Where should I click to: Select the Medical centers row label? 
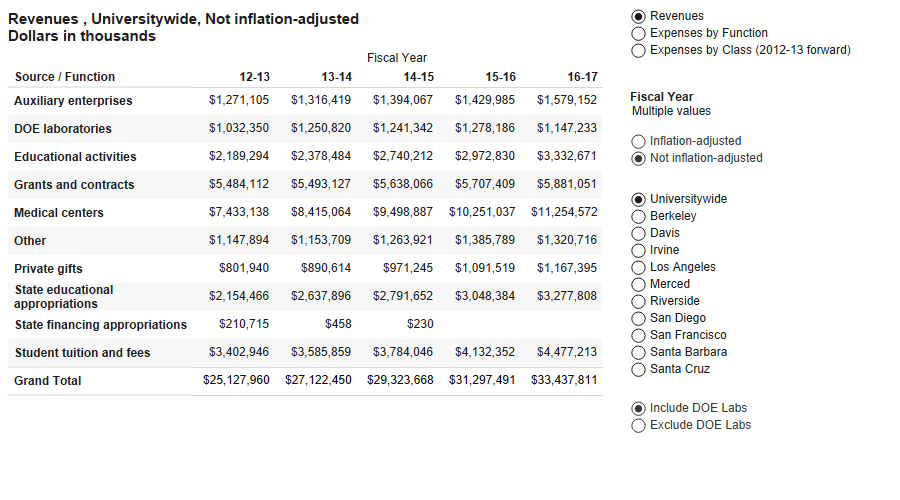tap(59, 213)
